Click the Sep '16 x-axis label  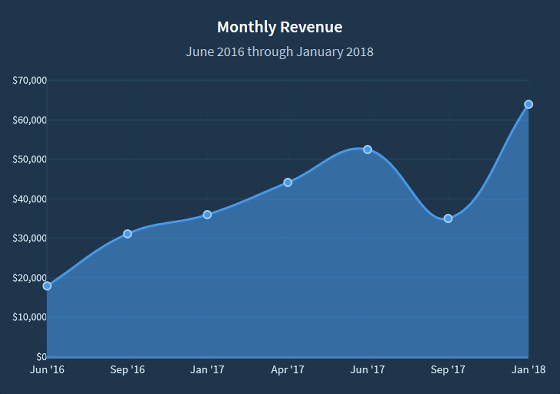tap(128, 369)
